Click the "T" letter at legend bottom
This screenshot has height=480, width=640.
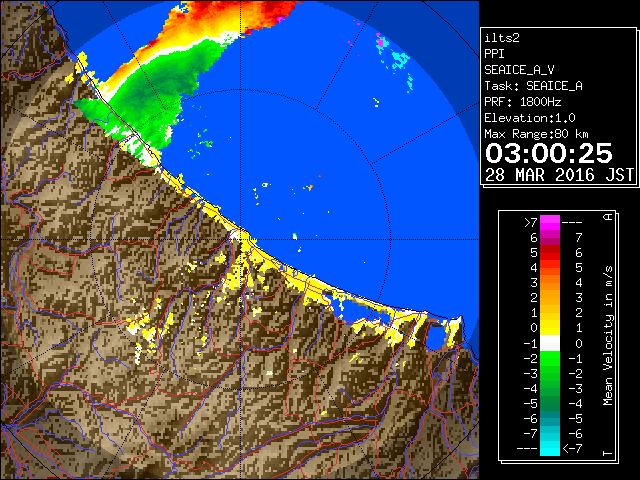[608, 453]
